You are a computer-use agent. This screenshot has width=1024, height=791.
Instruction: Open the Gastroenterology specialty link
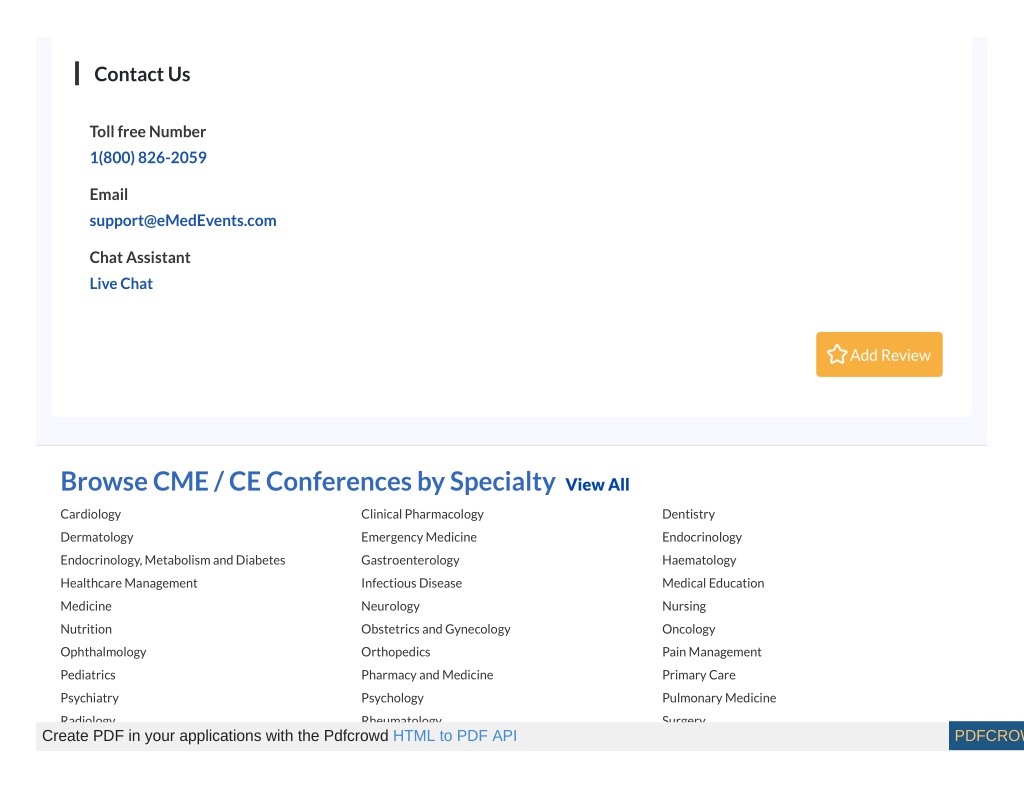[x=410, y=560]
